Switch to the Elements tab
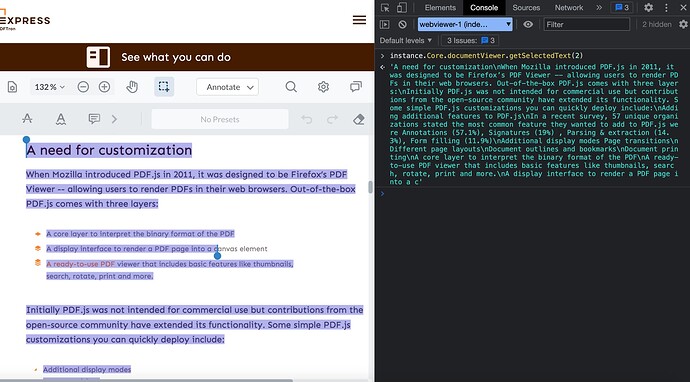Screen dimensions: 690x382 [x=440, y=7]
